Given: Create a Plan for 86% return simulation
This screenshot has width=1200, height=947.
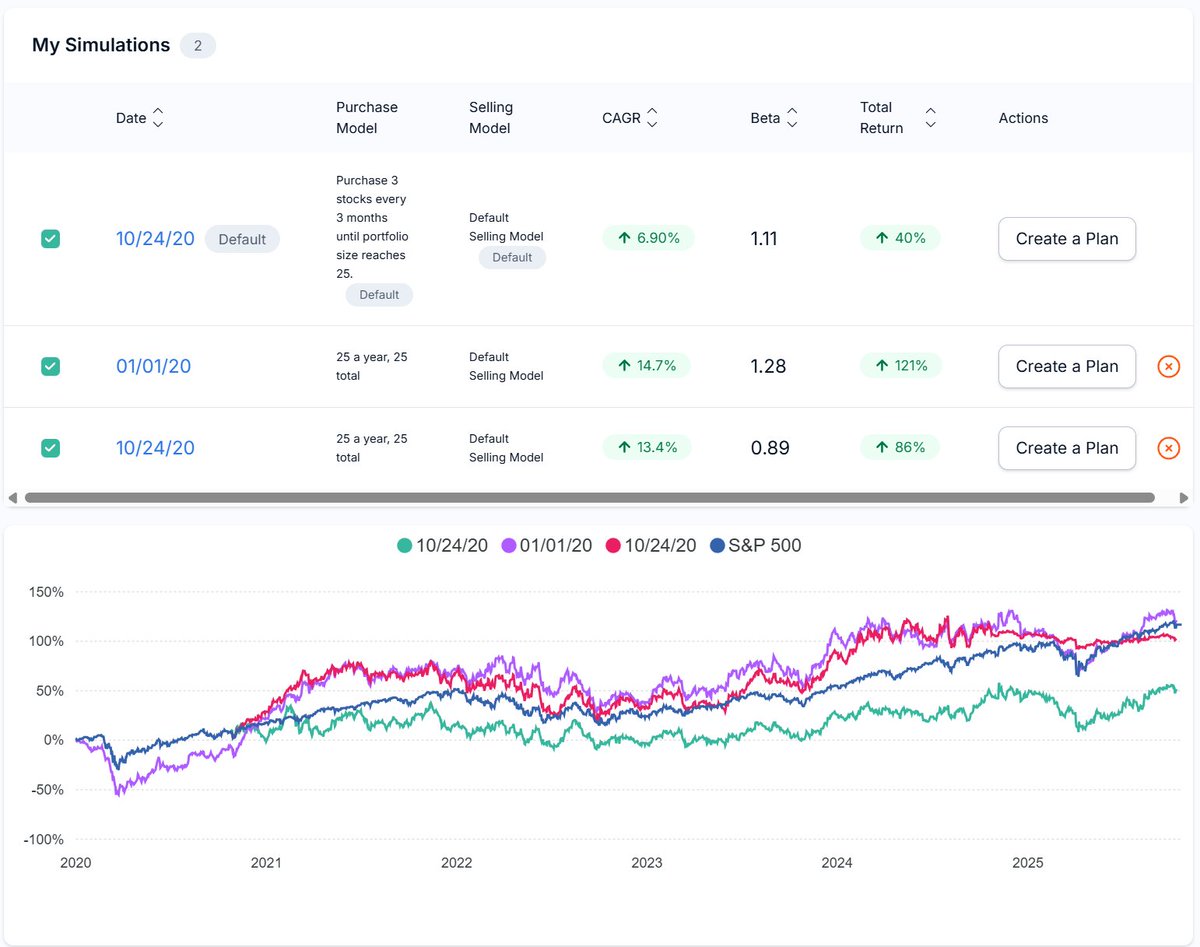Looking at the screenshot, I should pyautogui.click(x=1067, y=448).
